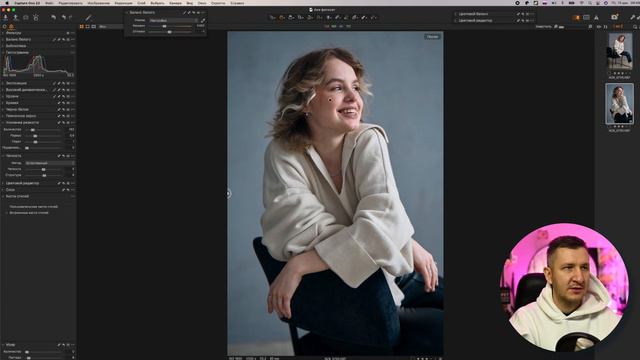This screenshot has width=640, height=360.
Task: Click the star rating below the first thumbnail
Action: [x=620, y=73]
